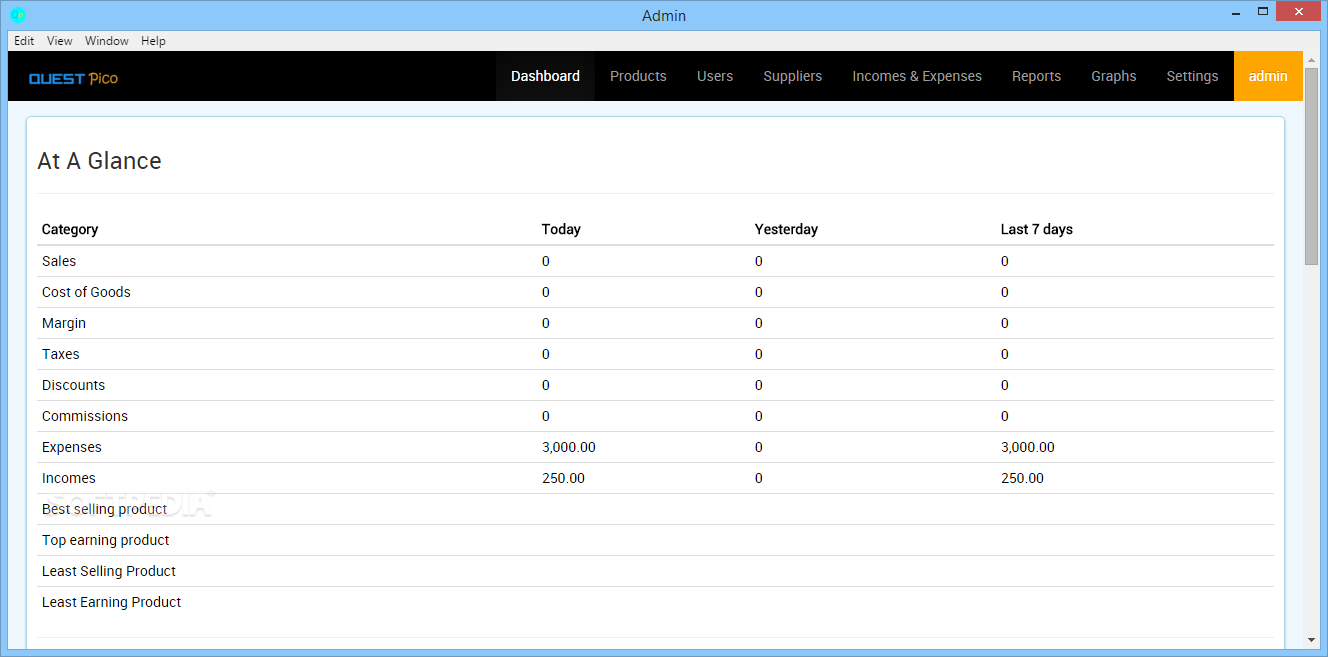Open the View menu
Viewport: 1328px width, 657px height.
(60, 41)
